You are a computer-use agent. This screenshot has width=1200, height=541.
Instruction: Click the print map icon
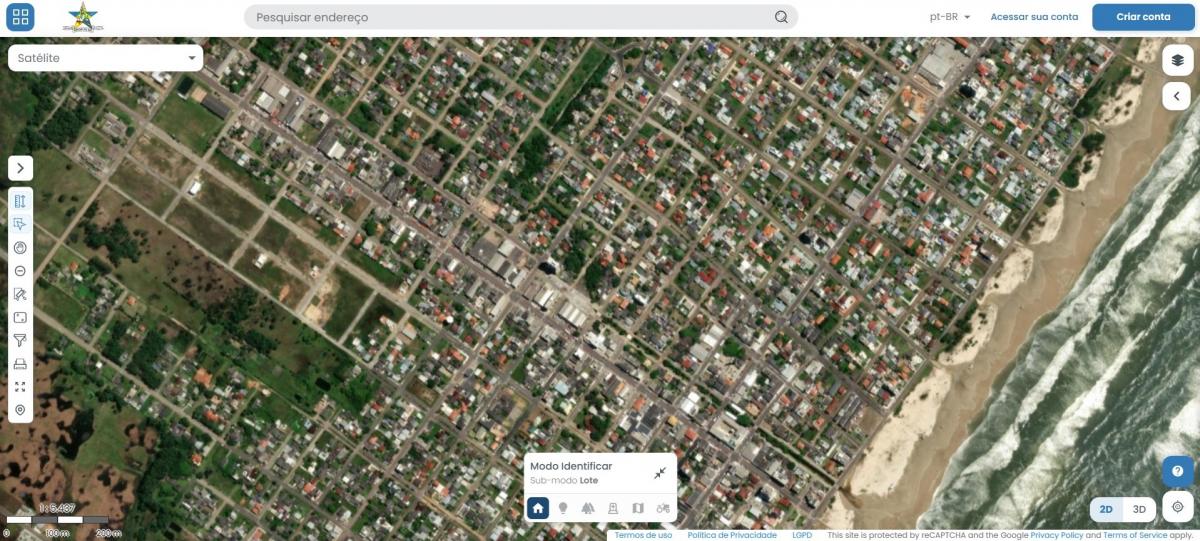tap(20, 364)
